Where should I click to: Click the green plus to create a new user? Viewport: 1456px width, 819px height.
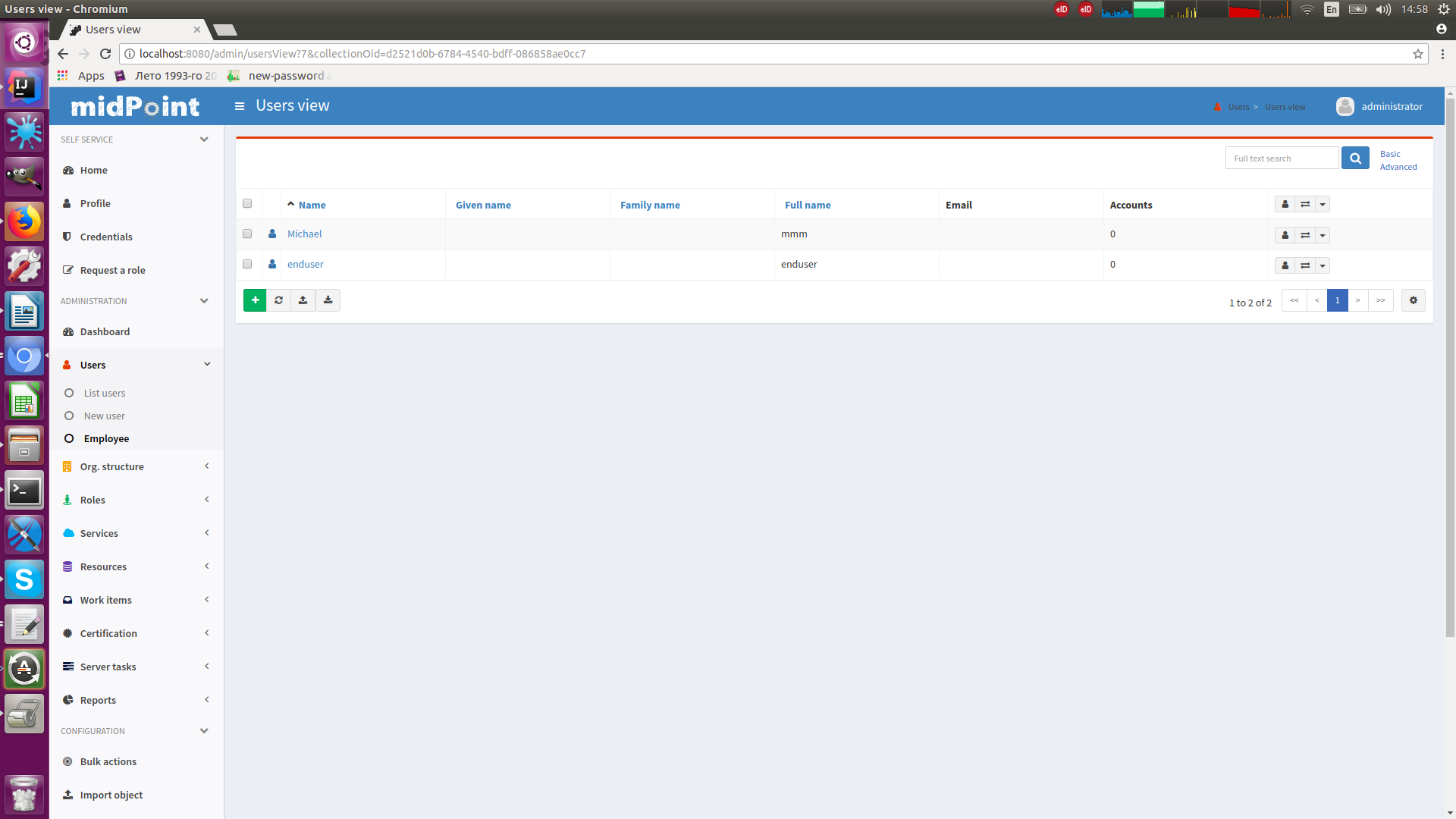pyautogui.click(x=255, y=300)
